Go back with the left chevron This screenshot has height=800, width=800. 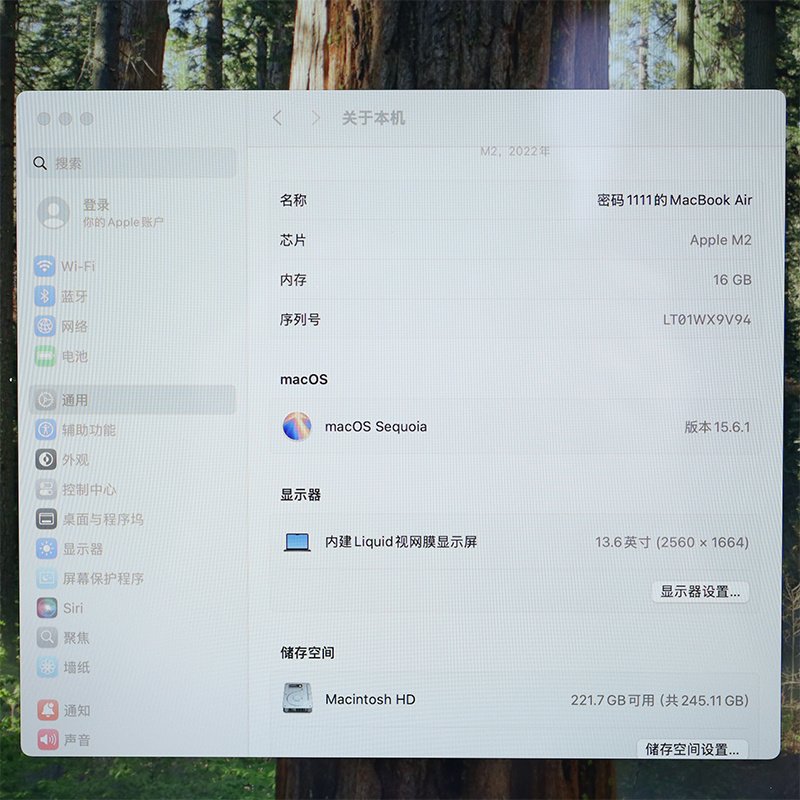coord(277,118)
